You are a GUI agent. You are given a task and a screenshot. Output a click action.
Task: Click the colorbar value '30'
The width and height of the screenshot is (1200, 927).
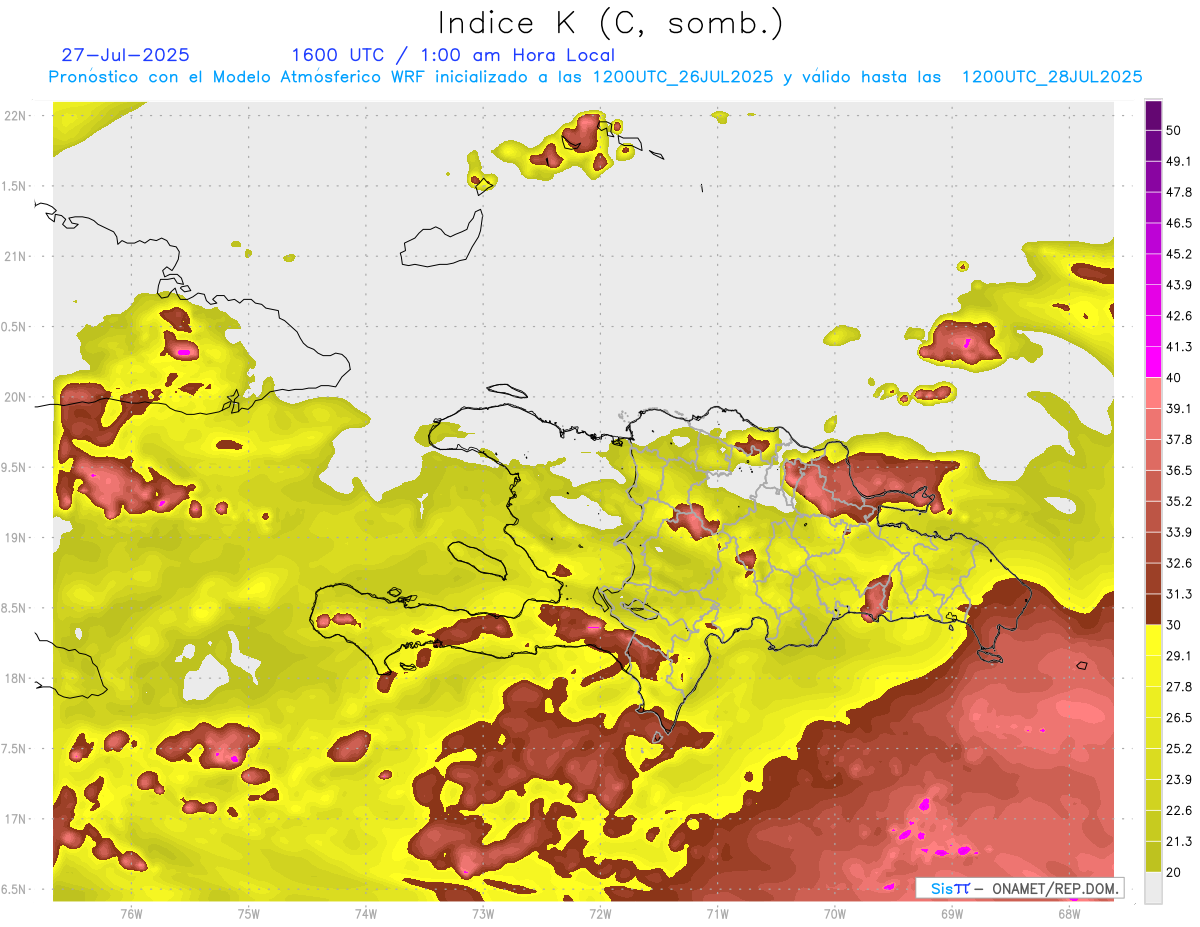point(1175,625)
